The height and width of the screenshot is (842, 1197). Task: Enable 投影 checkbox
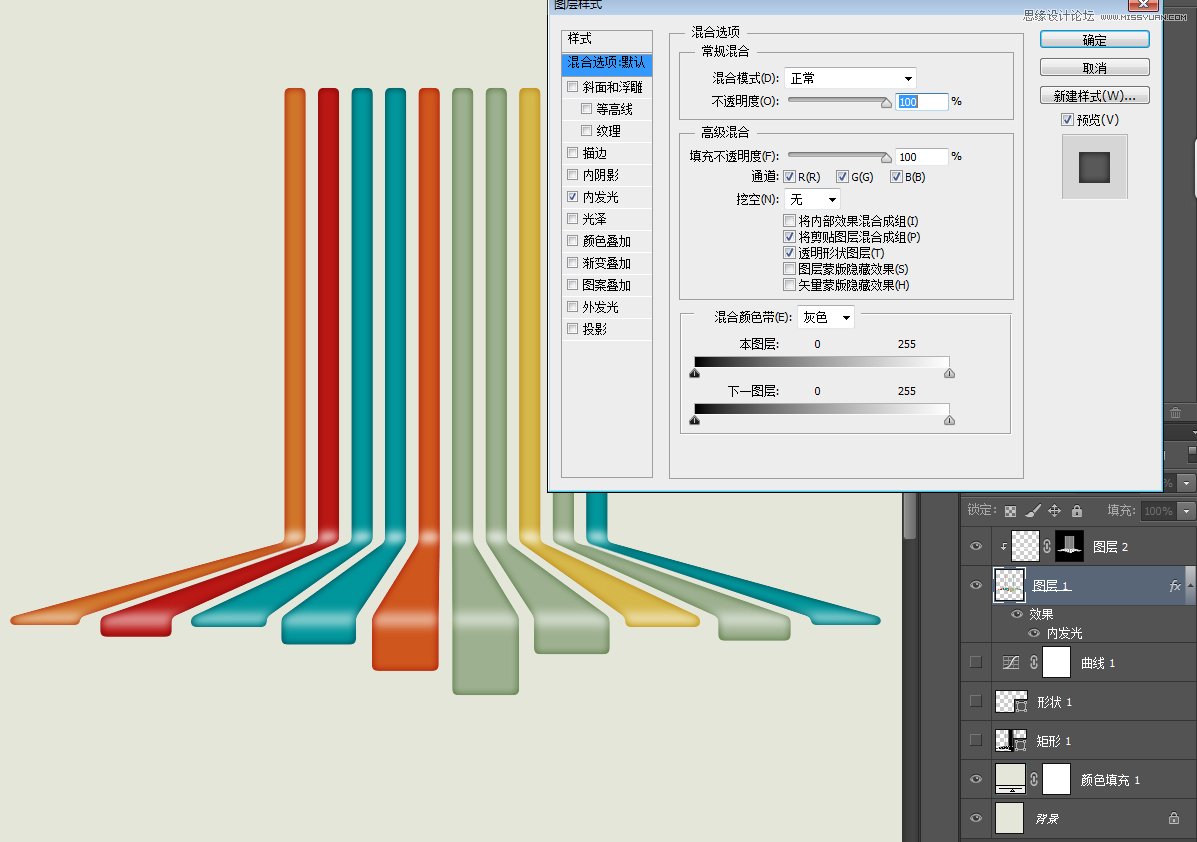coord(573,329)
